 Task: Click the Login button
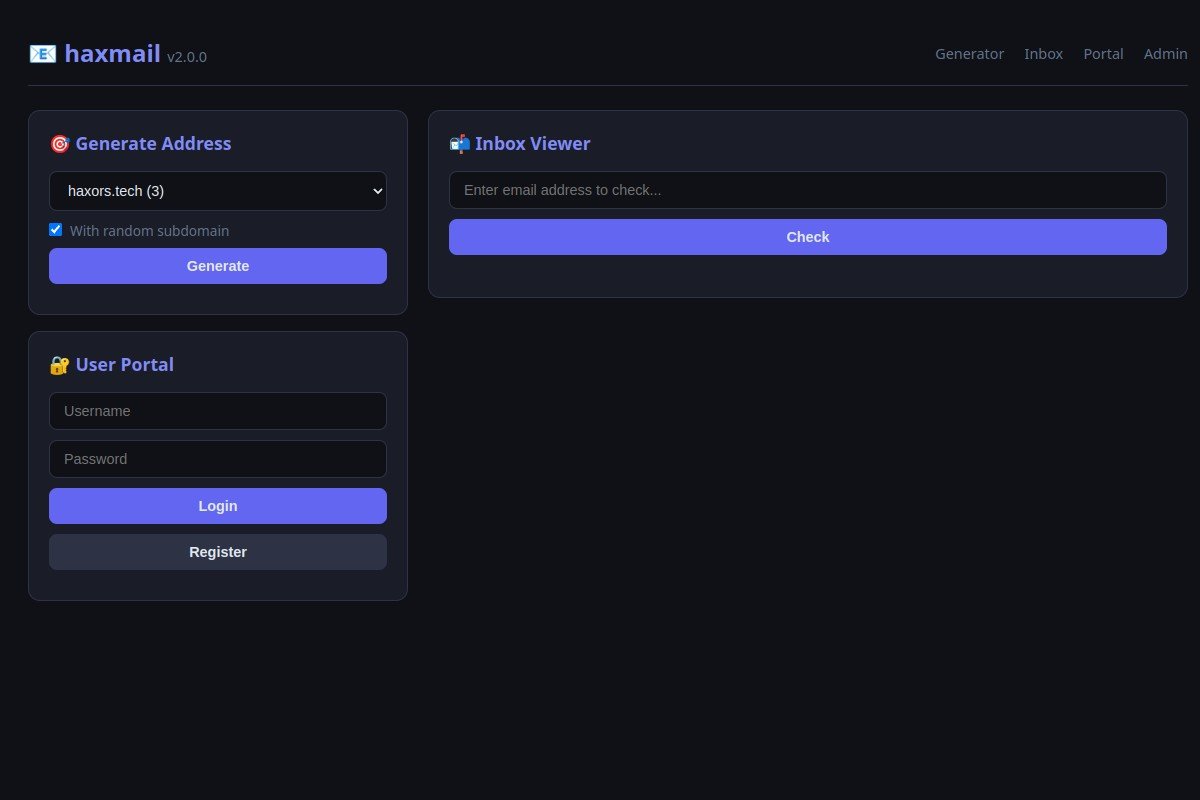218,506
